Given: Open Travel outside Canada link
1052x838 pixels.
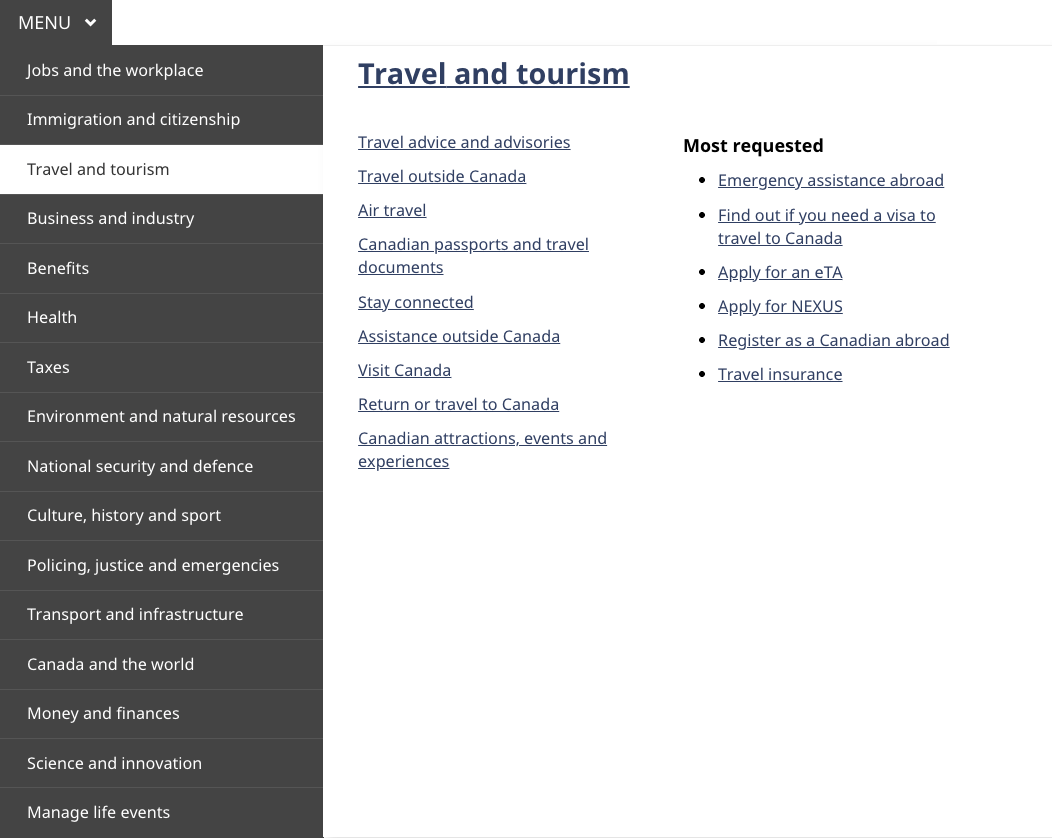Looking at the screenshot, I should coord(442,176).
